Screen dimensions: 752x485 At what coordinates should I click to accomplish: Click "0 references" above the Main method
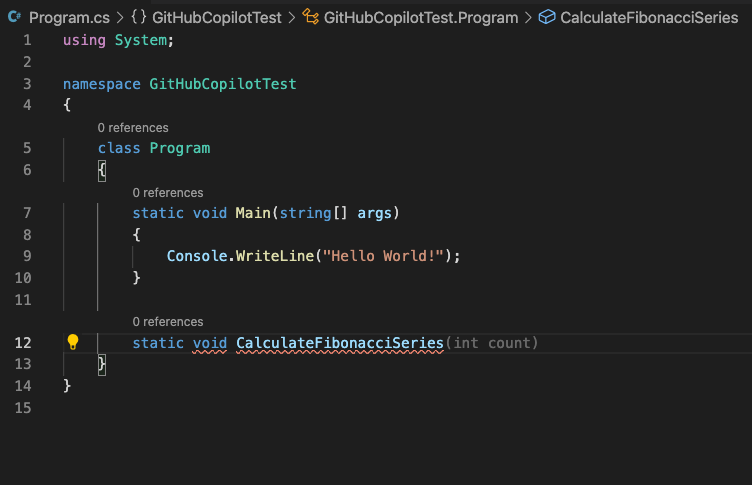coord(168,192)
